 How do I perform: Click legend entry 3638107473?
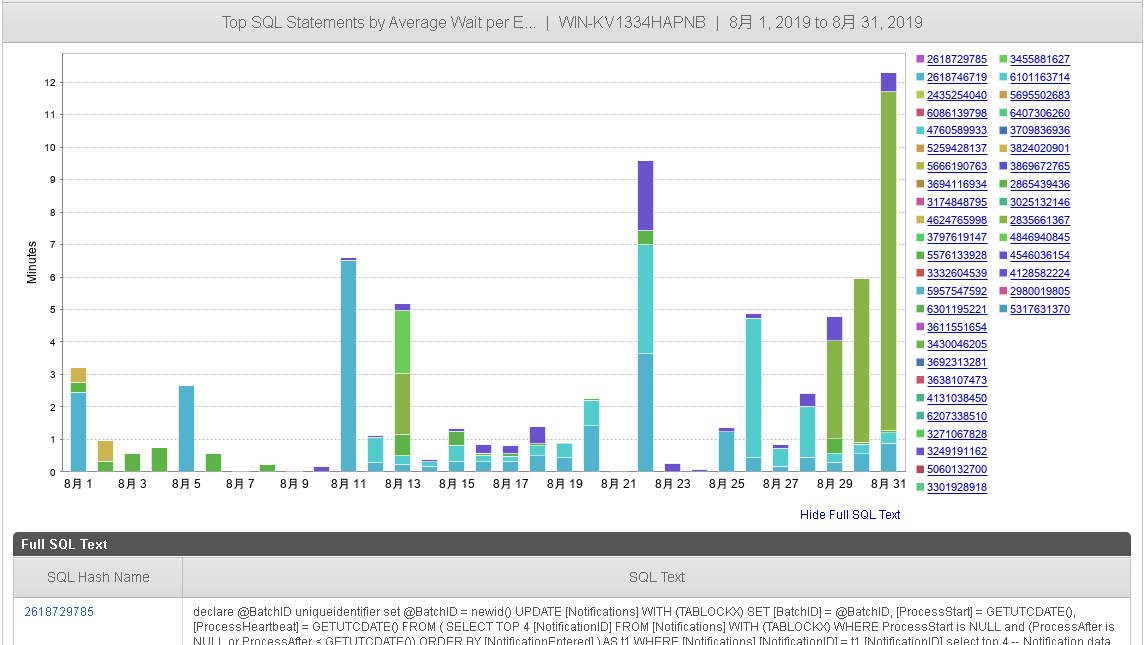[957, 380]
